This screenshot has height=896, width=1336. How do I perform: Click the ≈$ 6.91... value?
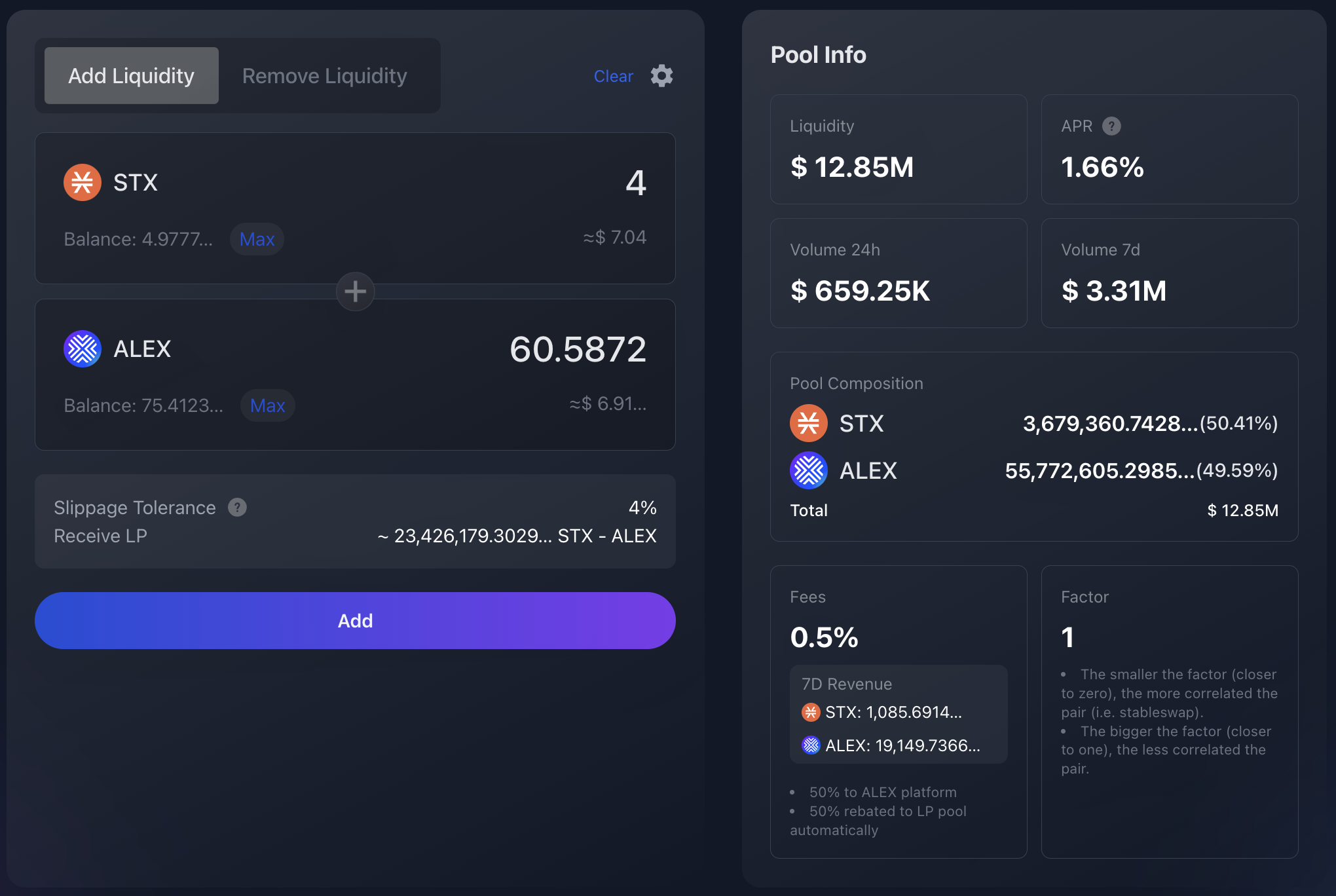coord(608,403)
